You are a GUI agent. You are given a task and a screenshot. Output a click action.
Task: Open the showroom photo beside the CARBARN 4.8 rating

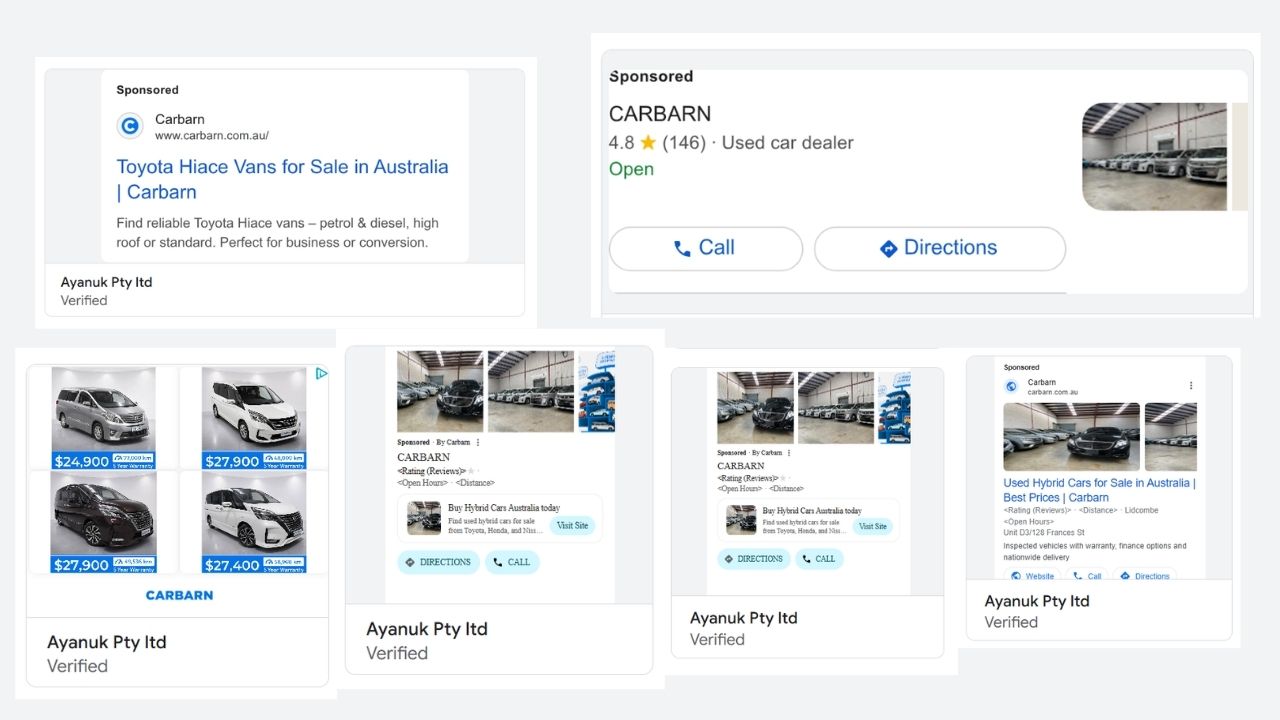pos(1154,156)
